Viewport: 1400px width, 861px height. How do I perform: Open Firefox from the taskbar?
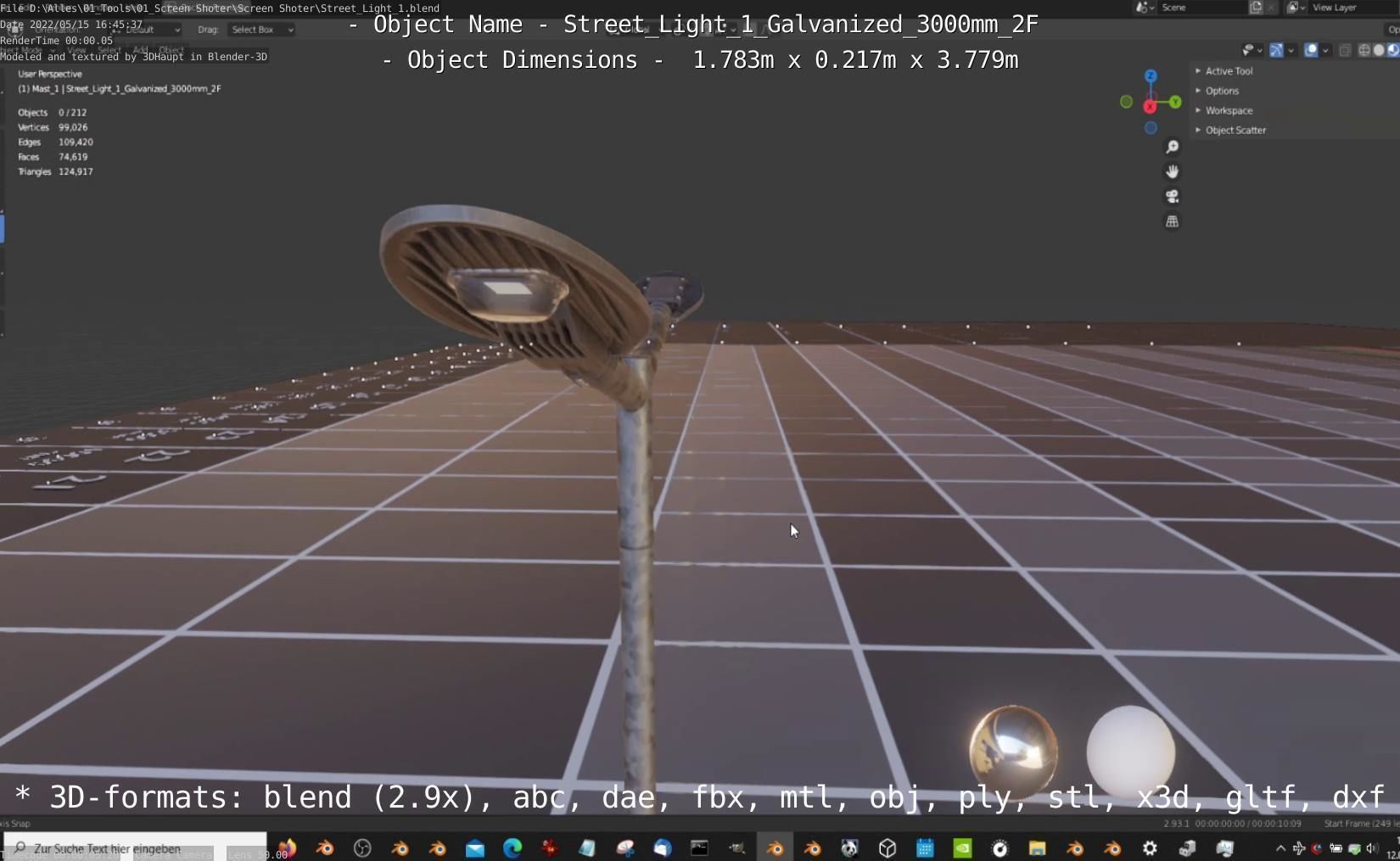pos(287,847)
